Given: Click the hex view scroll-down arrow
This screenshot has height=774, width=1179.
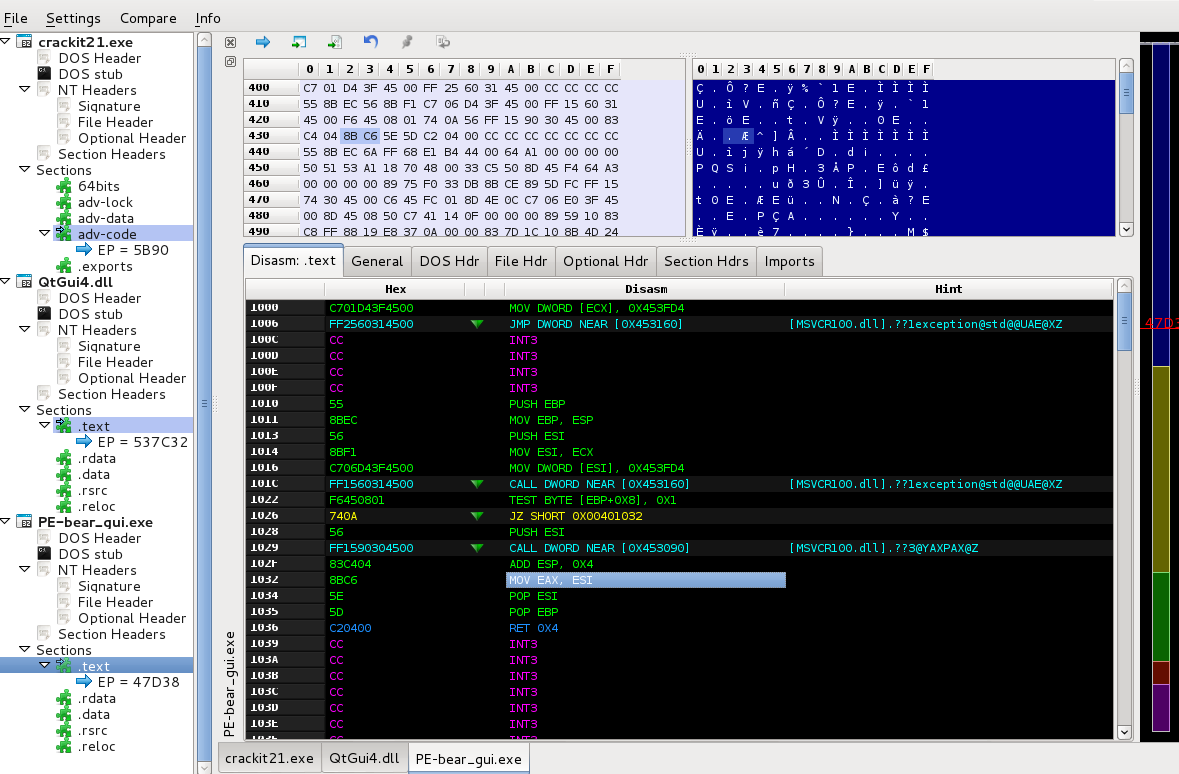Looking at the screenshot, I should 1126,229.
